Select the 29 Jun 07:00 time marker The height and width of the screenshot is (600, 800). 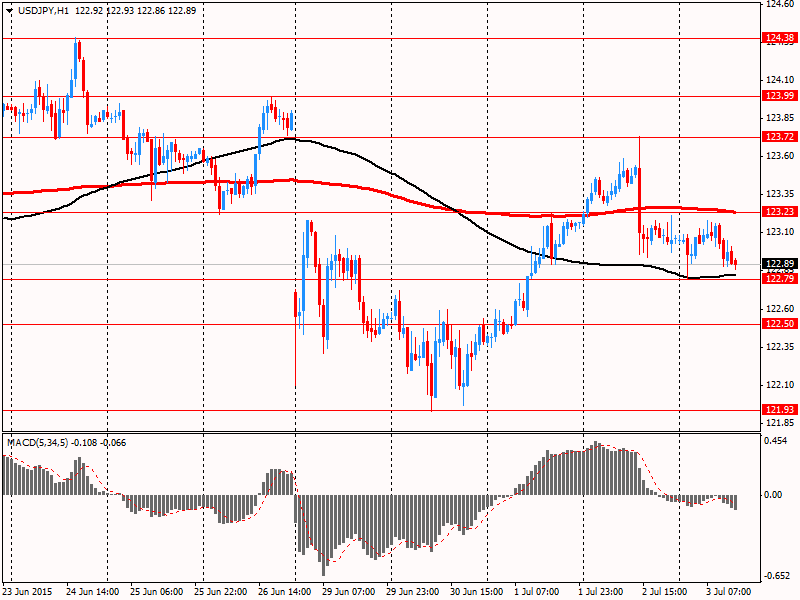(348, 591)
